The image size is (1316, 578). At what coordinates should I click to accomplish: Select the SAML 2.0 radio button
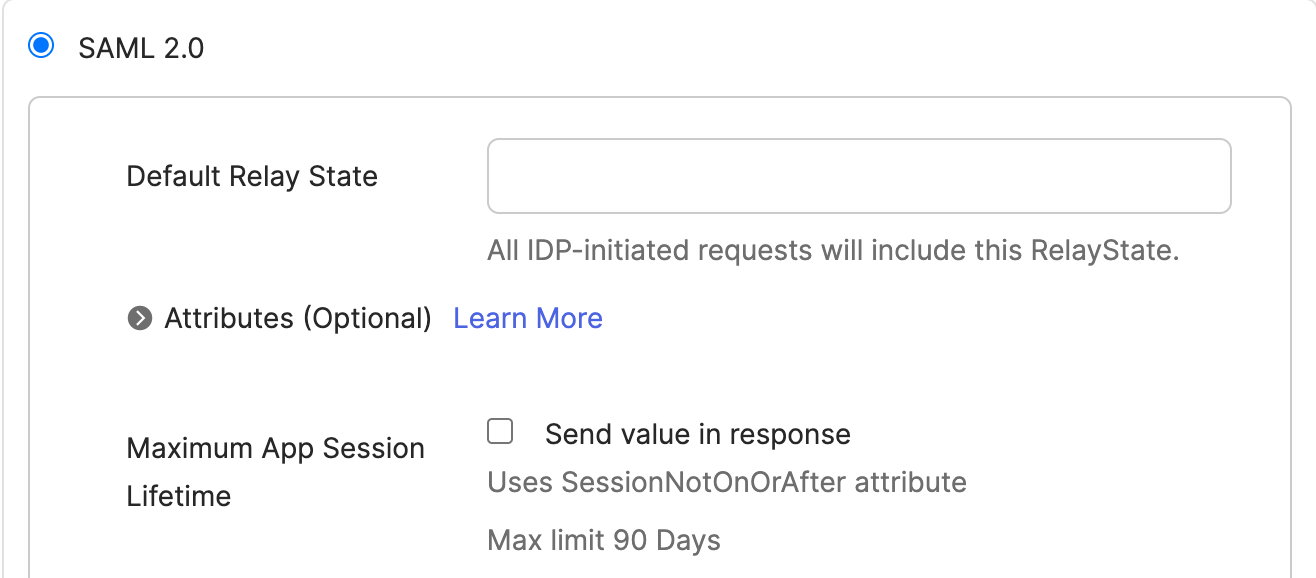[41, 46]
